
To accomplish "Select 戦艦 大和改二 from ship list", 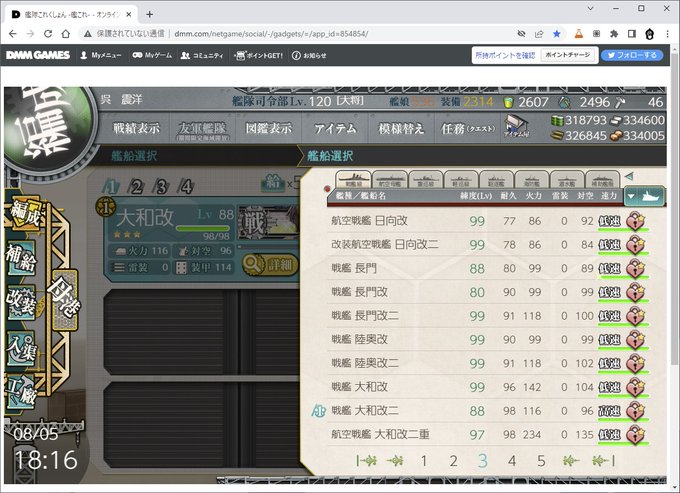I will pos(489,411).
